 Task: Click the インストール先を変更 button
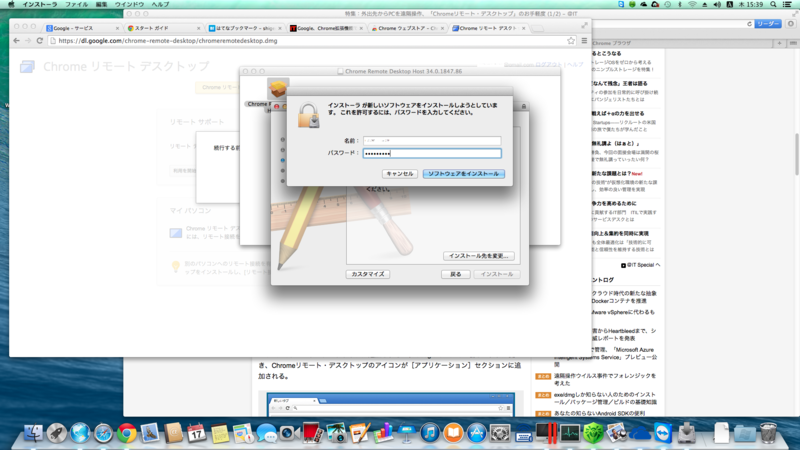tap(478, 256)
